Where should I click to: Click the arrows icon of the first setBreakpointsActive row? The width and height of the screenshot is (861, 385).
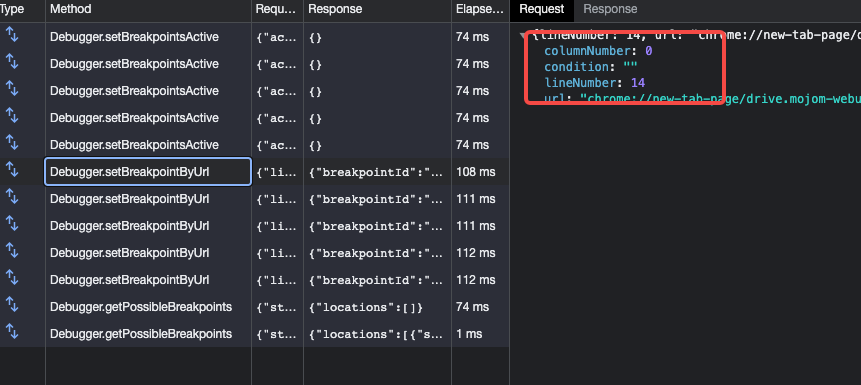[12, 35]
